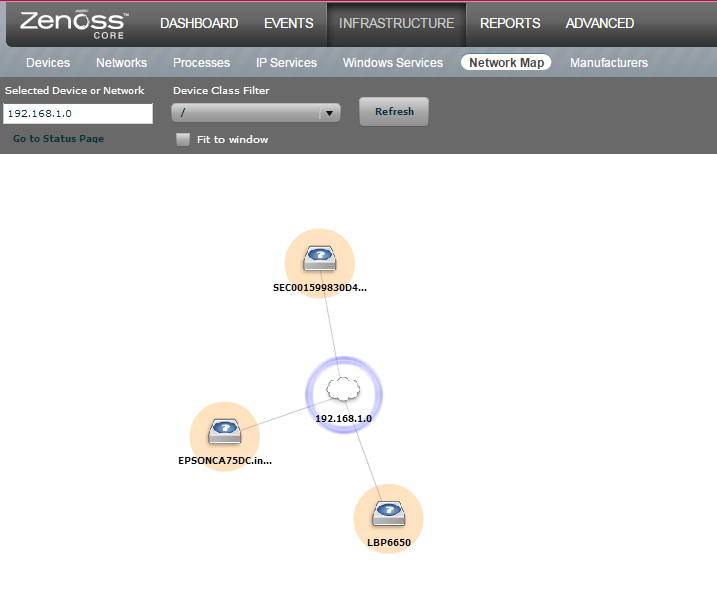The image size is (717, 594).
Task: Switch to the Windows Services tab
Action: pyautogui.click(x=393, y=63)
